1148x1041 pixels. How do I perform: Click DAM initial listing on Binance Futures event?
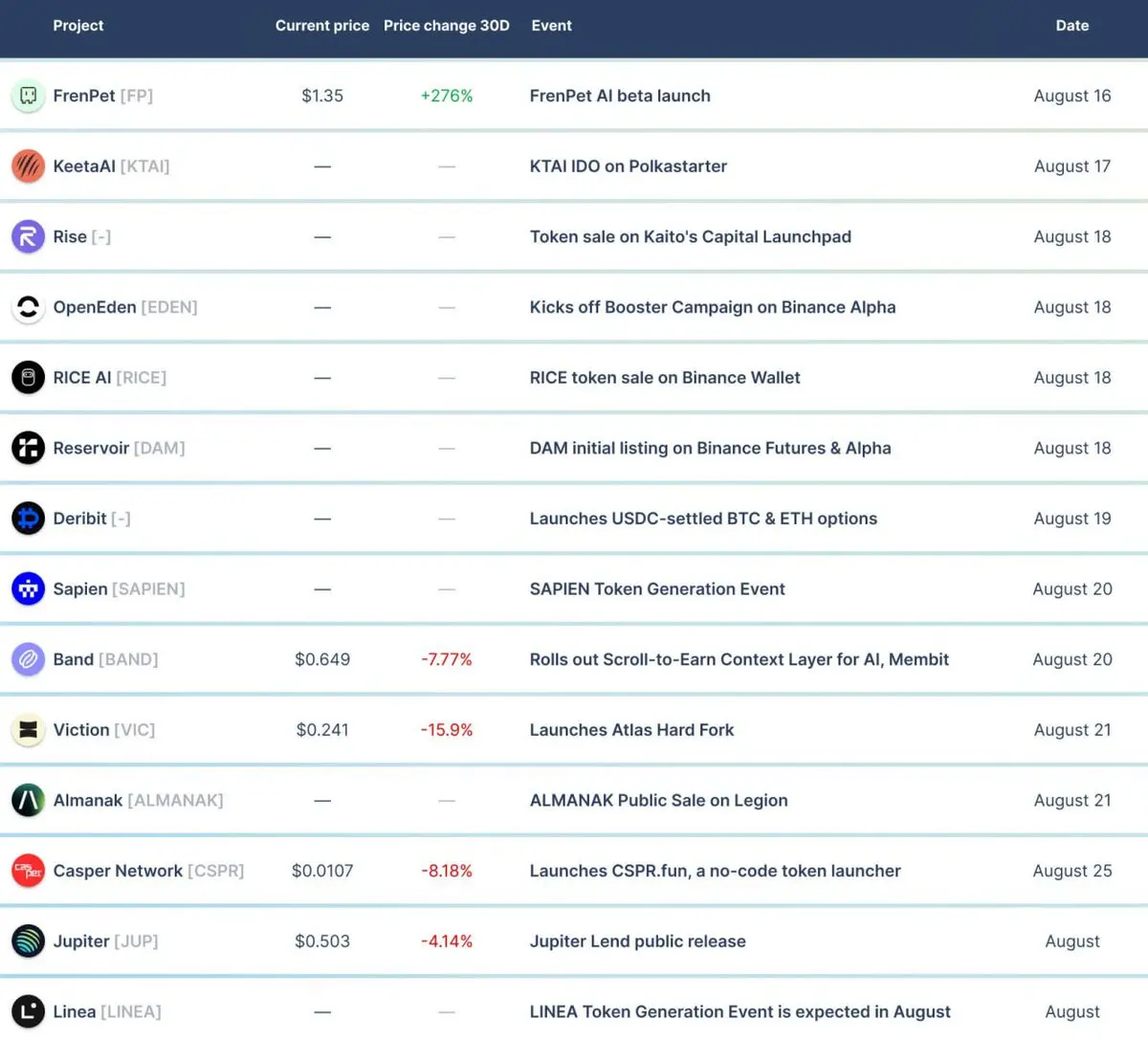[x=711, y=448]
